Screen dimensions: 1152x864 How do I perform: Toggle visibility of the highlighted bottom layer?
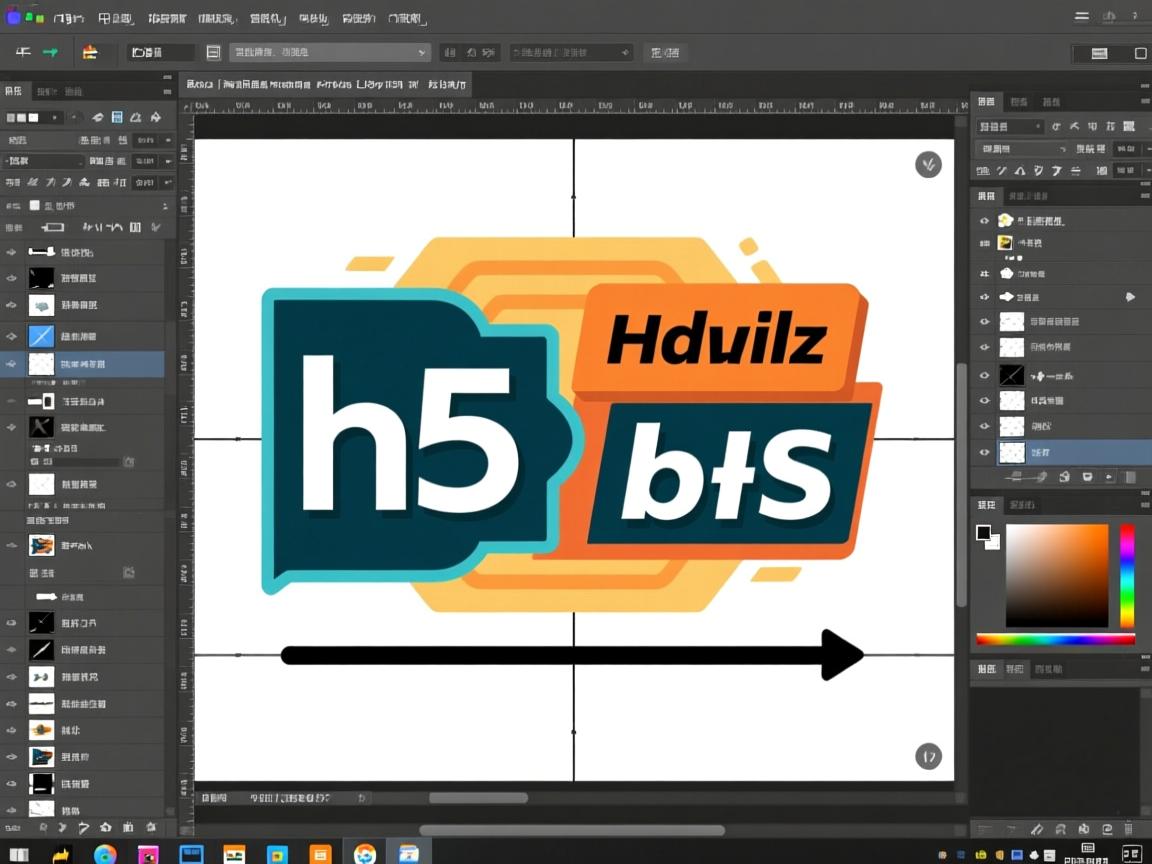[984, 452]
